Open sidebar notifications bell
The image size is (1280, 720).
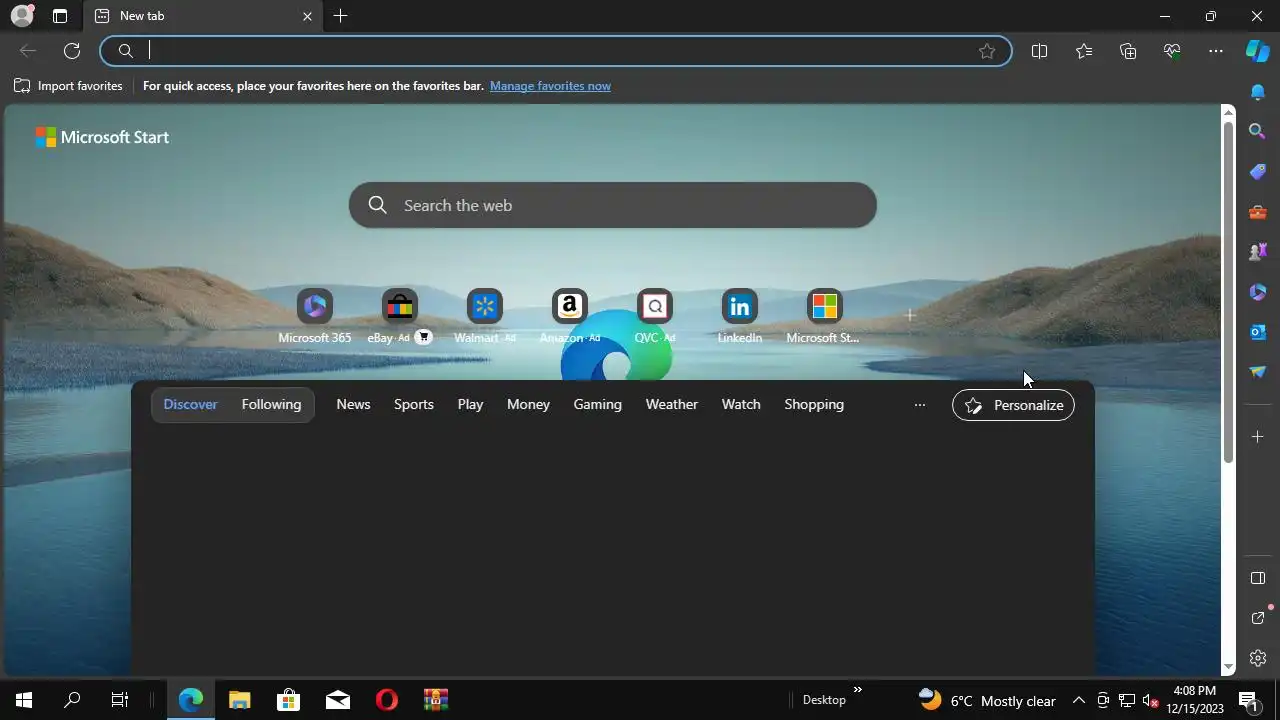[1258, 92]
